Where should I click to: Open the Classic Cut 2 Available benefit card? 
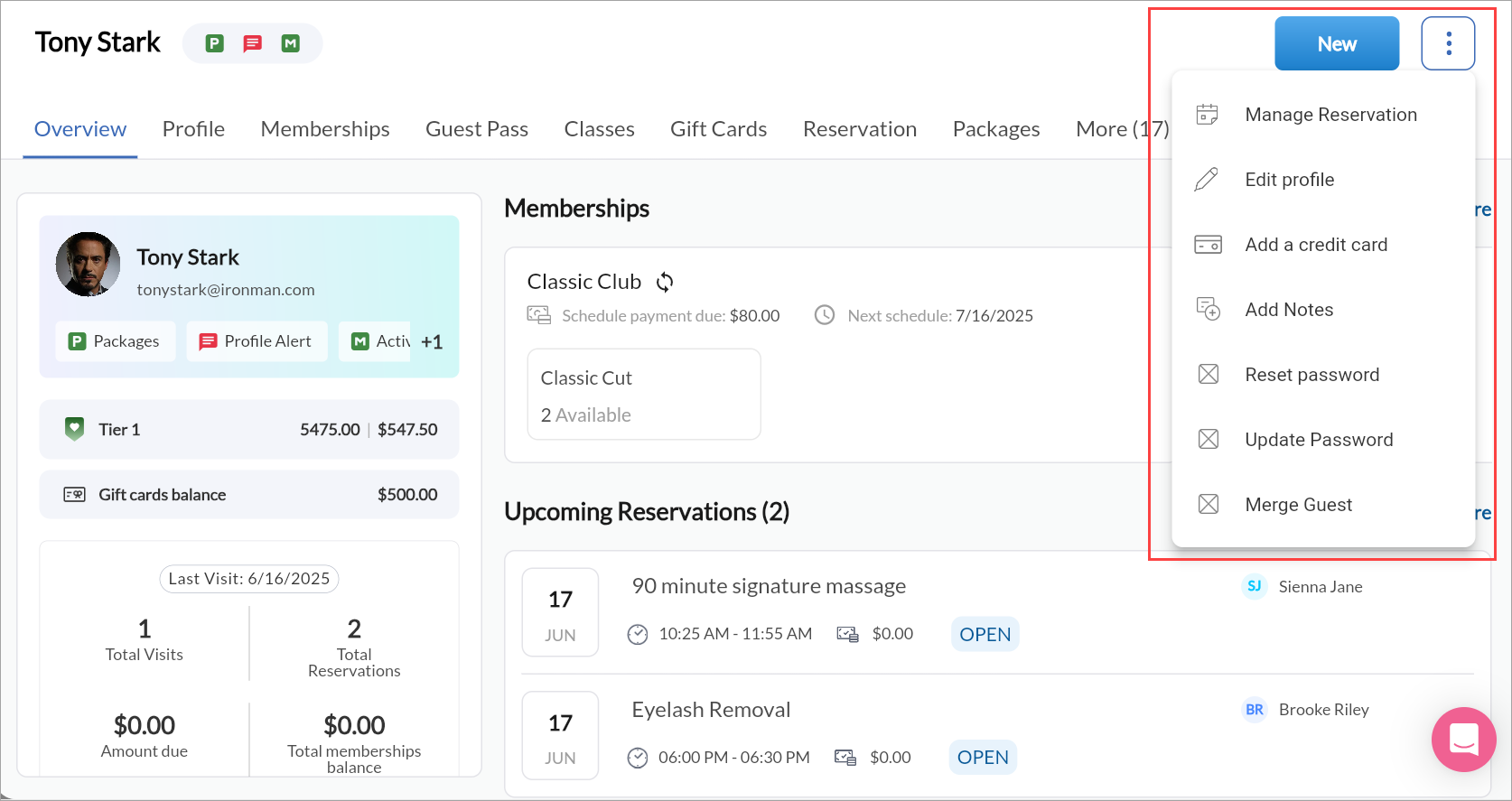coord(644,395)
